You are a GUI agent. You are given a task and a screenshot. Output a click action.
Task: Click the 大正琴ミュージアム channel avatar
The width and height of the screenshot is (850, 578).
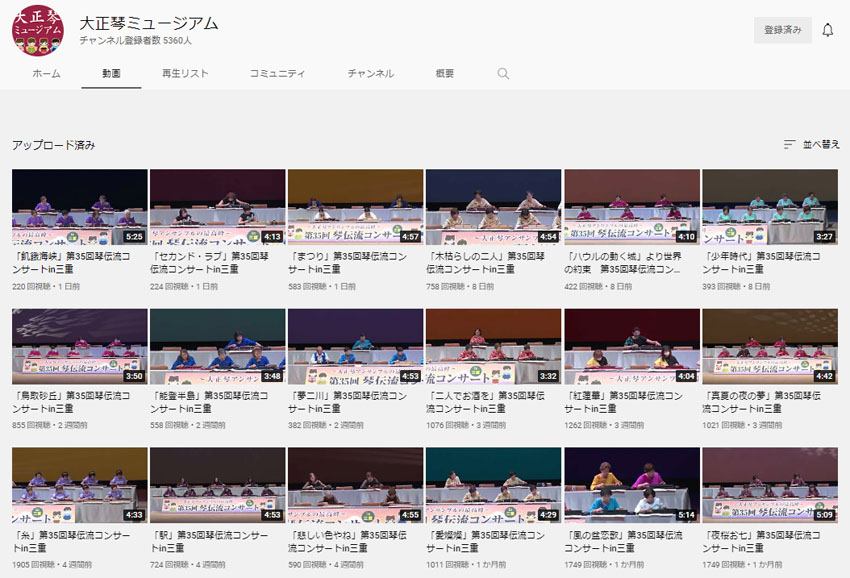[x=37, y=31]
